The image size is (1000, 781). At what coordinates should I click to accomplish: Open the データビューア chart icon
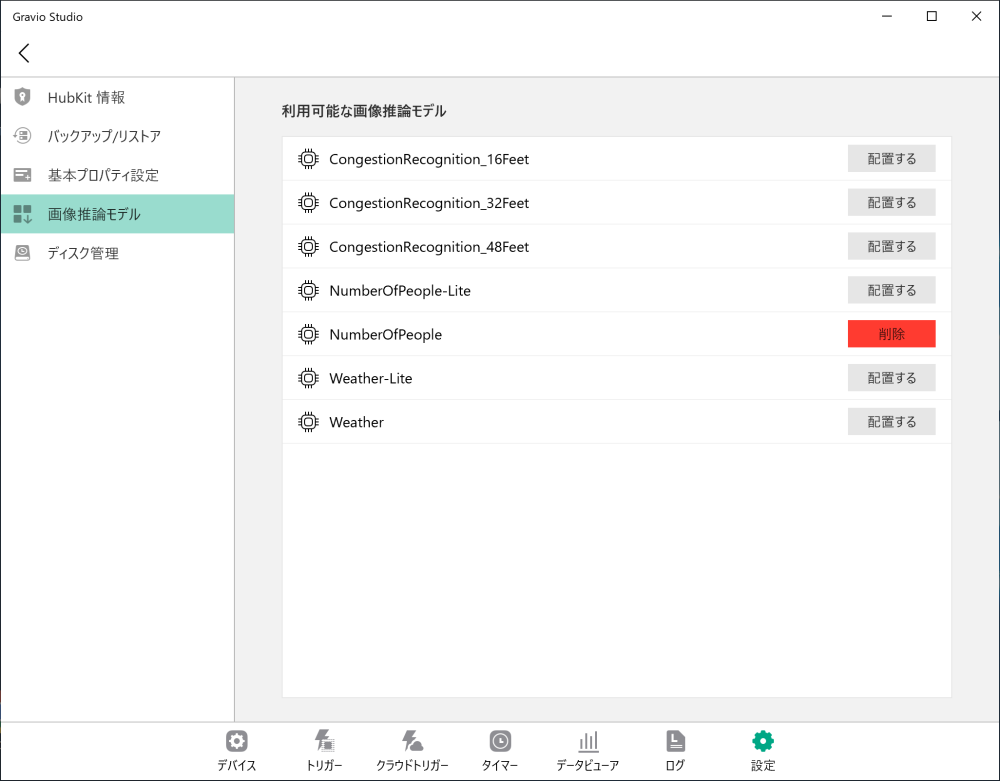[x=588, y=741]
